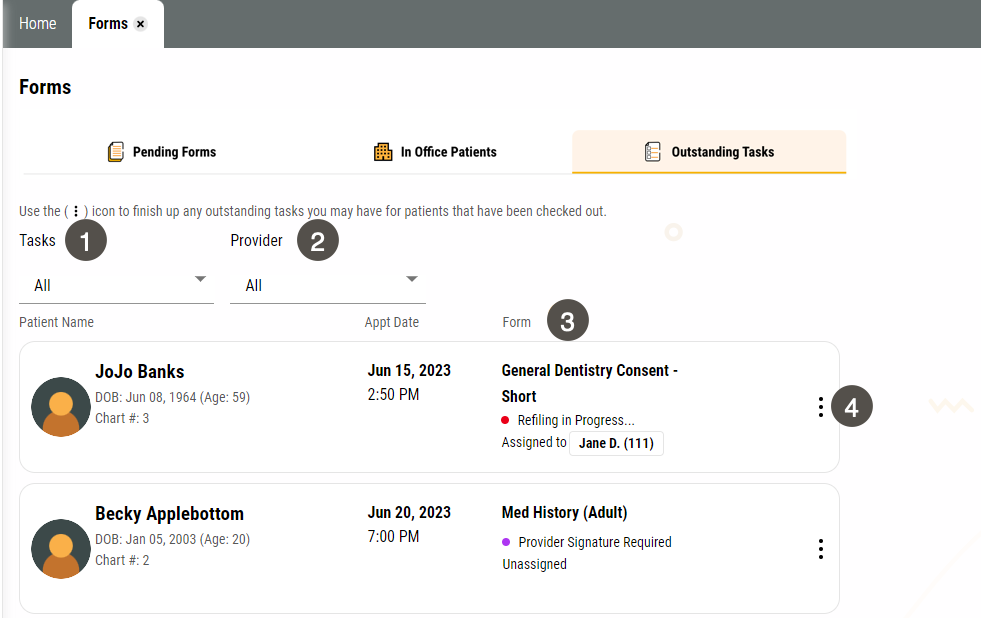The height and width of the screenshot is (618, 981).
Task: Click Becky Applebottom's DOB line
Action: point(173,540)
